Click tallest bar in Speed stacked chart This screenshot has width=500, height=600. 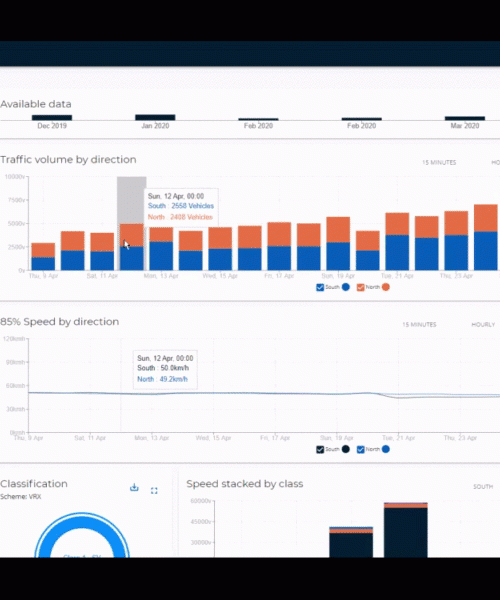[x=406, y=530]
